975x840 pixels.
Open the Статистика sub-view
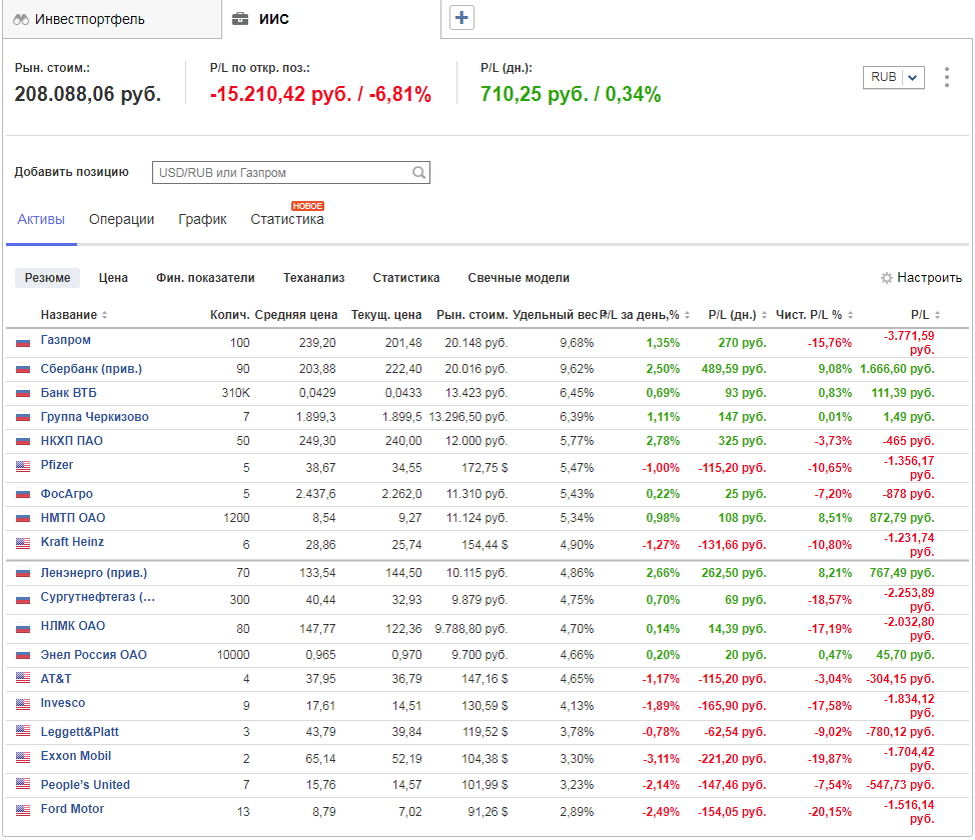(x=406, y=278)
